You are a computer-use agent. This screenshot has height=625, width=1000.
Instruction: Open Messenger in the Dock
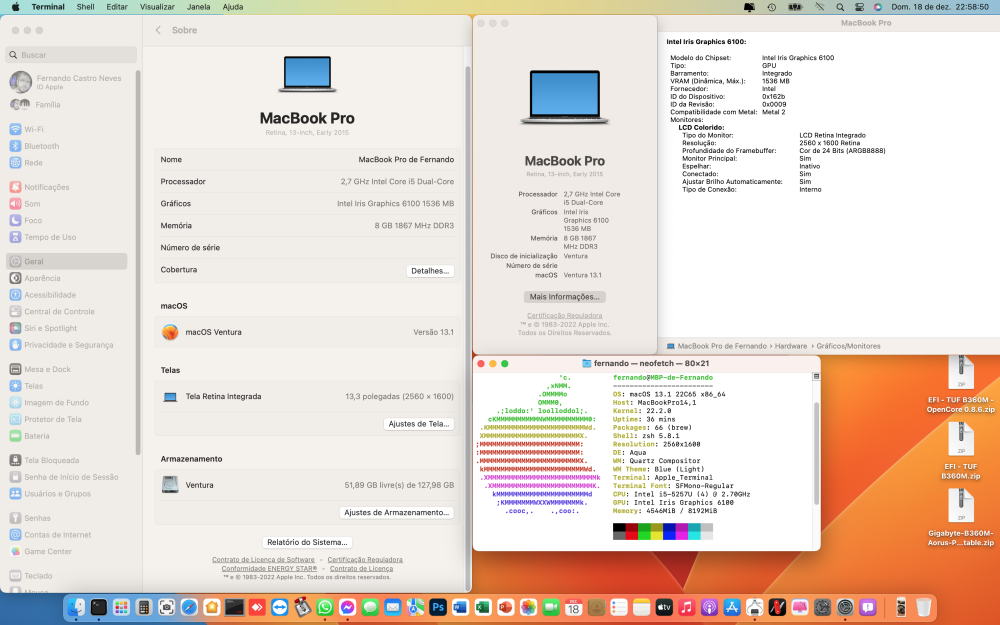click(x=348, y=607)
